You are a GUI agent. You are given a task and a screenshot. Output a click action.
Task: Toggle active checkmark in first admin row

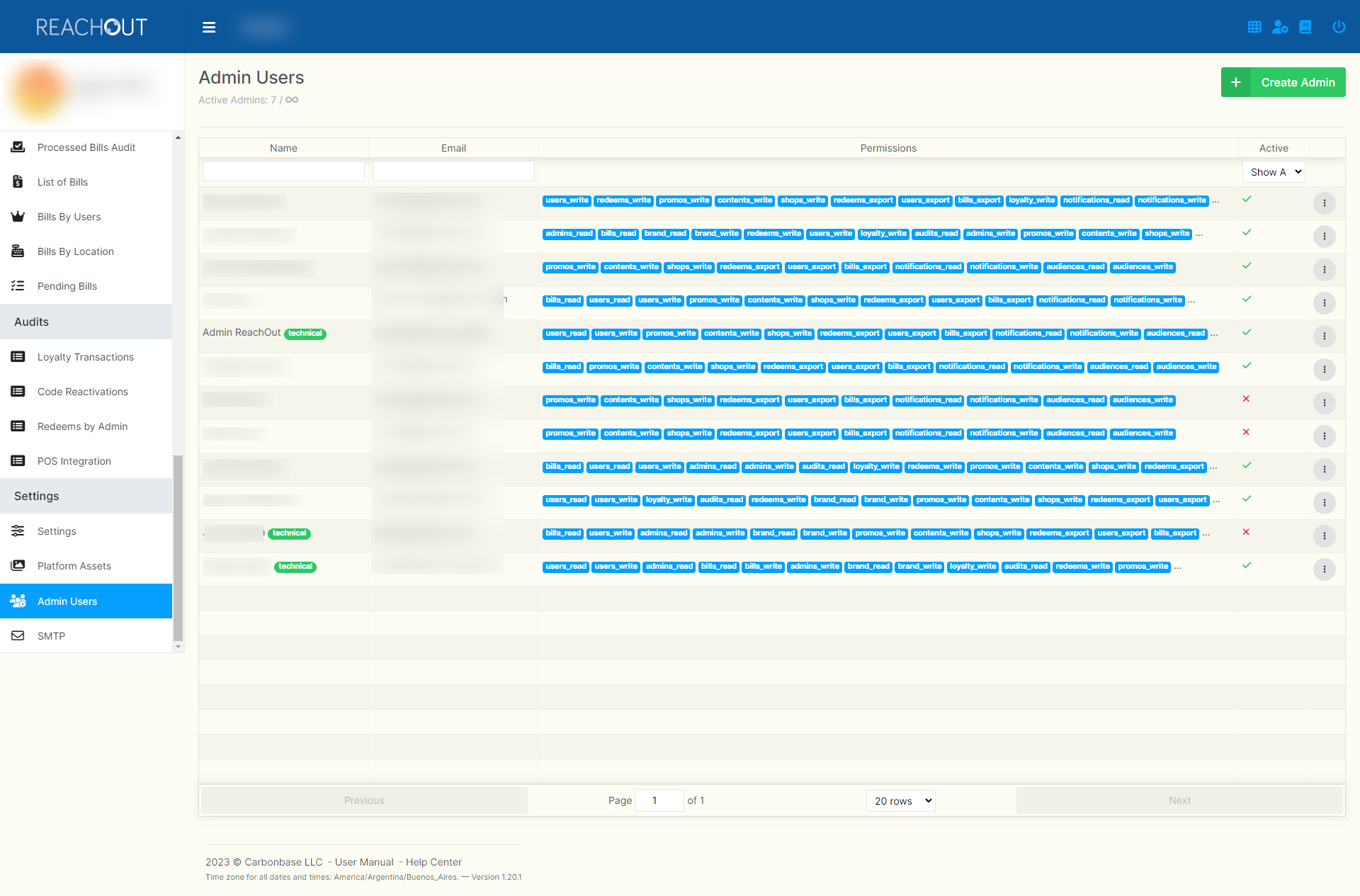(1247, 199)
